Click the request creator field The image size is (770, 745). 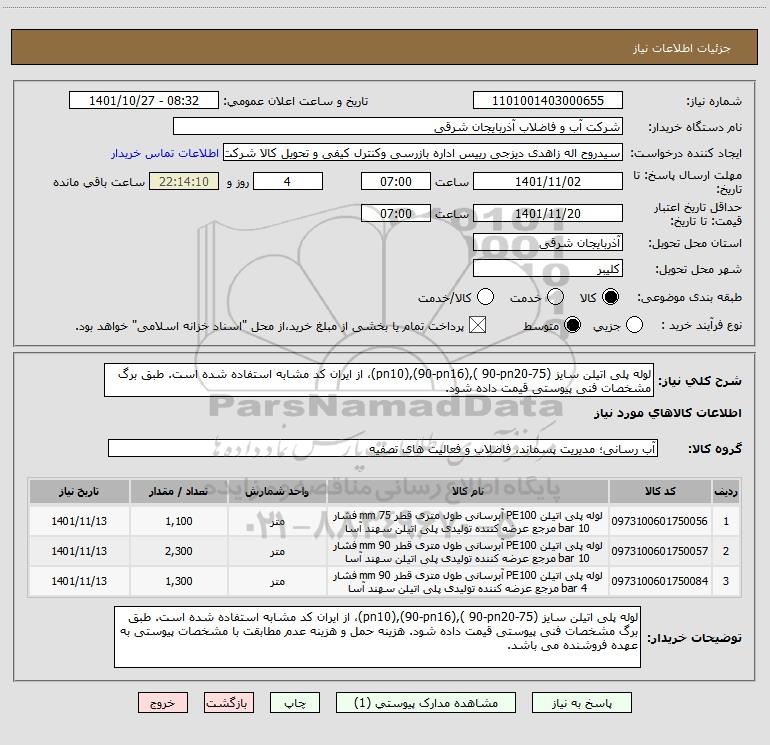tap(423, 153)
